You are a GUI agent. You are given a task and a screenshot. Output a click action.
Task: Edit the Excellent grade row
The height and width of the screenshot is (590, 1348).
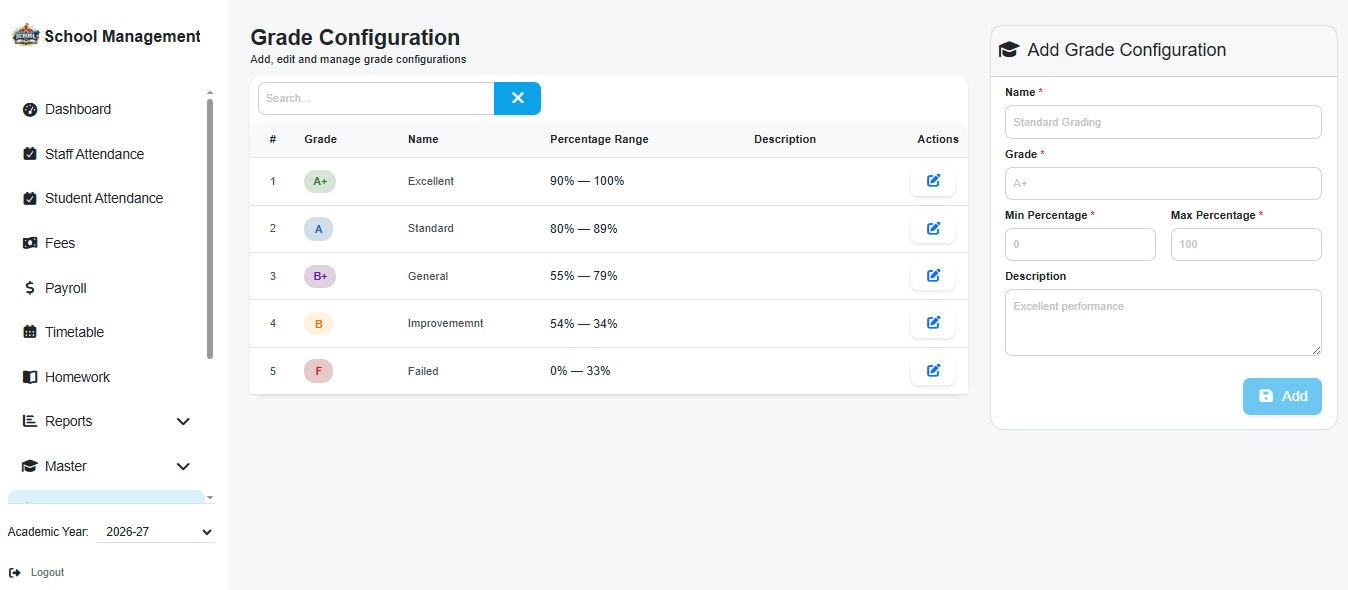click(x=933, y=181)
